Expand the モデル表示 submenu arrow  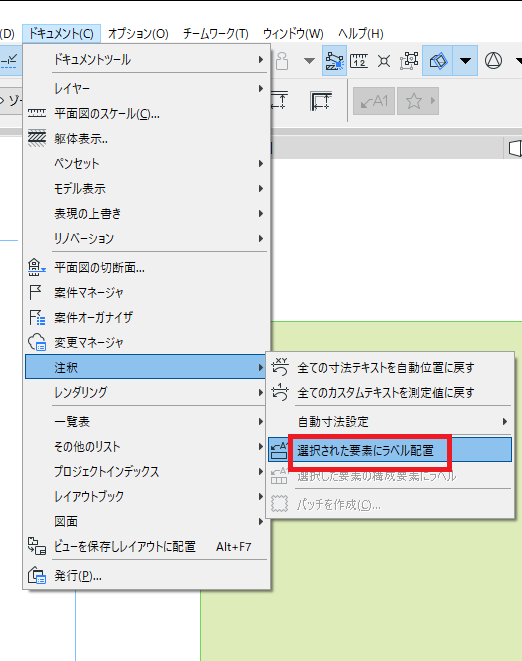pyautogui.click(x=261, y=188)
